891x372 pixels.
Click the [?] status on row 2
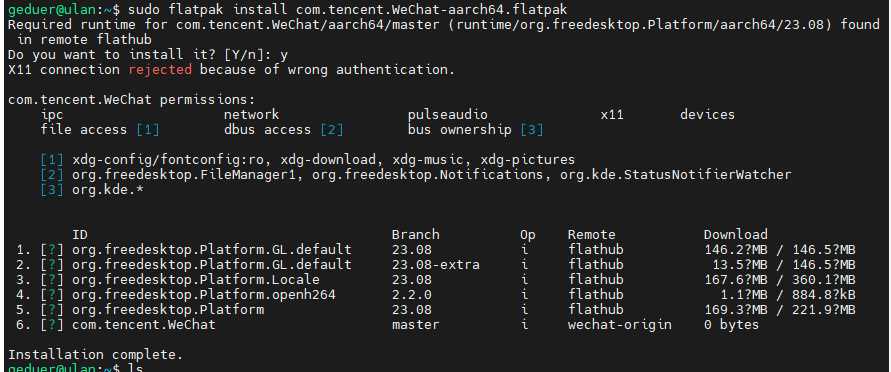point(52,265)
